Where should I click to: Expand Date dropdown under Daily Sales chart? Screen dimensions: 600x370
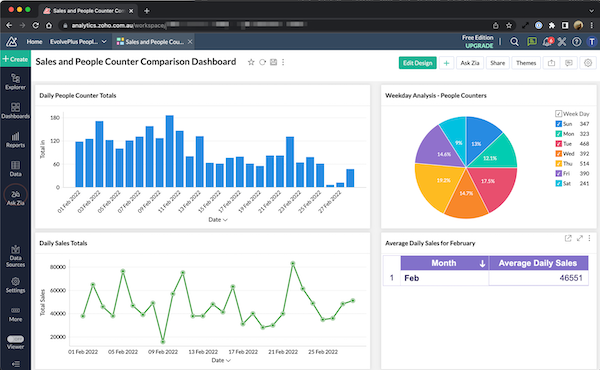pyautogui.click(x=221, y=360)
